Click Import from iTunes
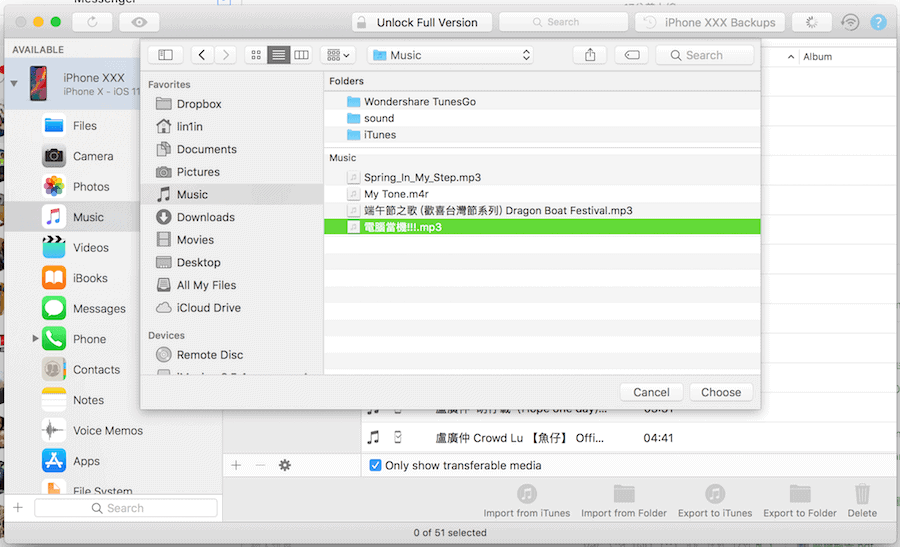Image resolution: width=900 pixels, height=547 pixels. pos(526,501)
